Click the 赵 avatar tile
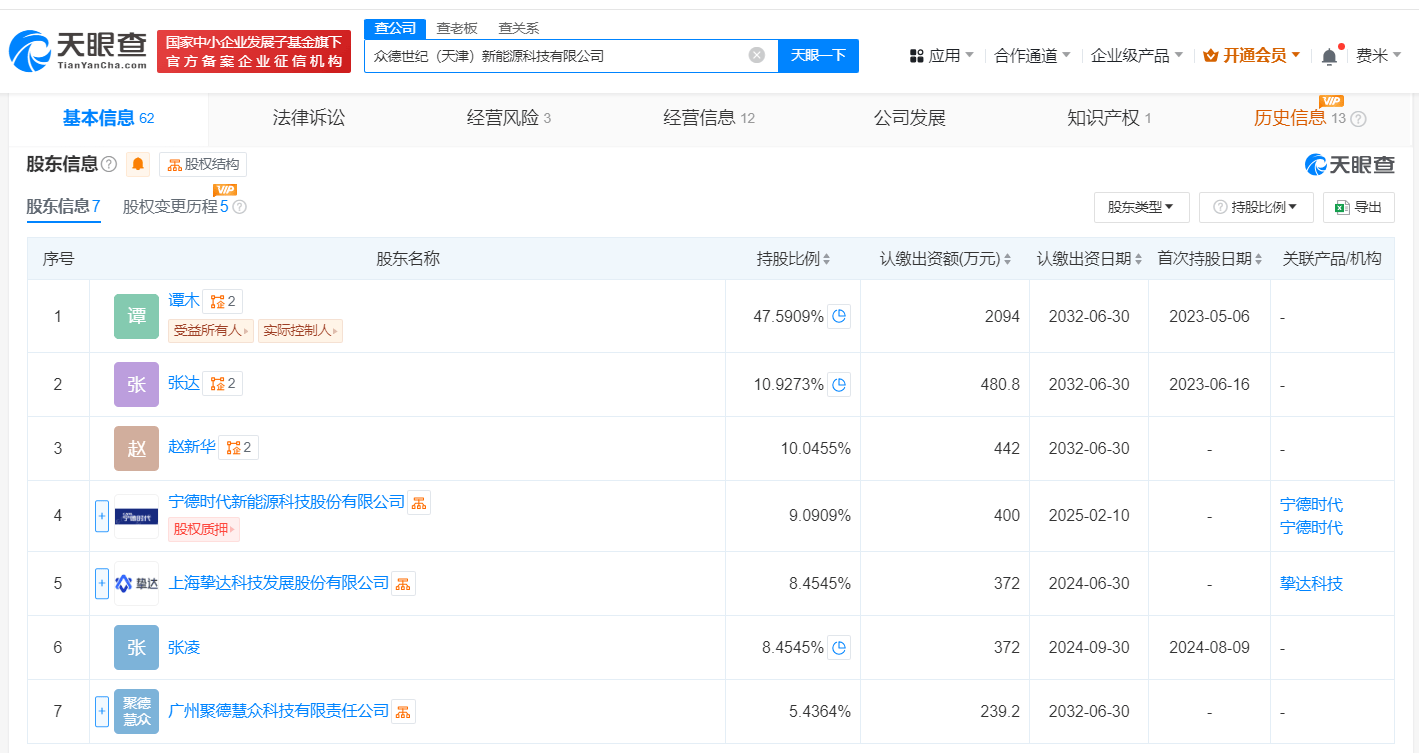Screen dimensions: 1419x753 coord(136,448)
